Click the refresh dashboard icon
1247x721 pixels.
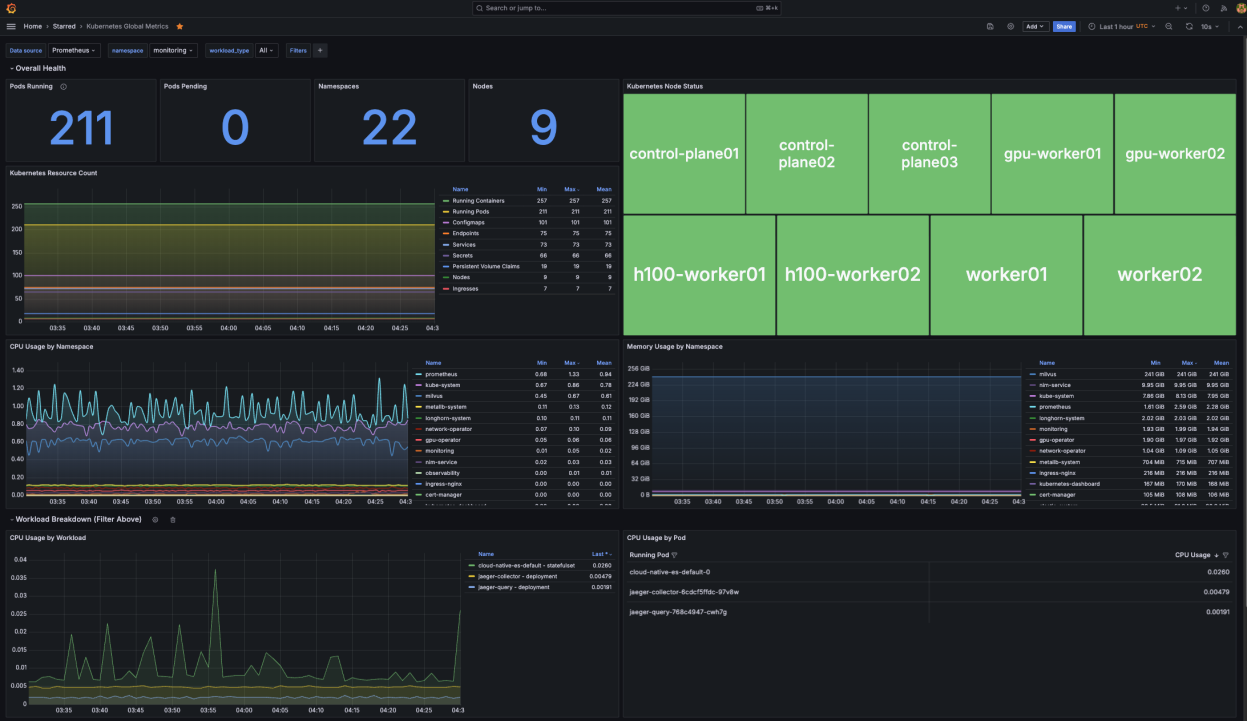pos(1189,26)
